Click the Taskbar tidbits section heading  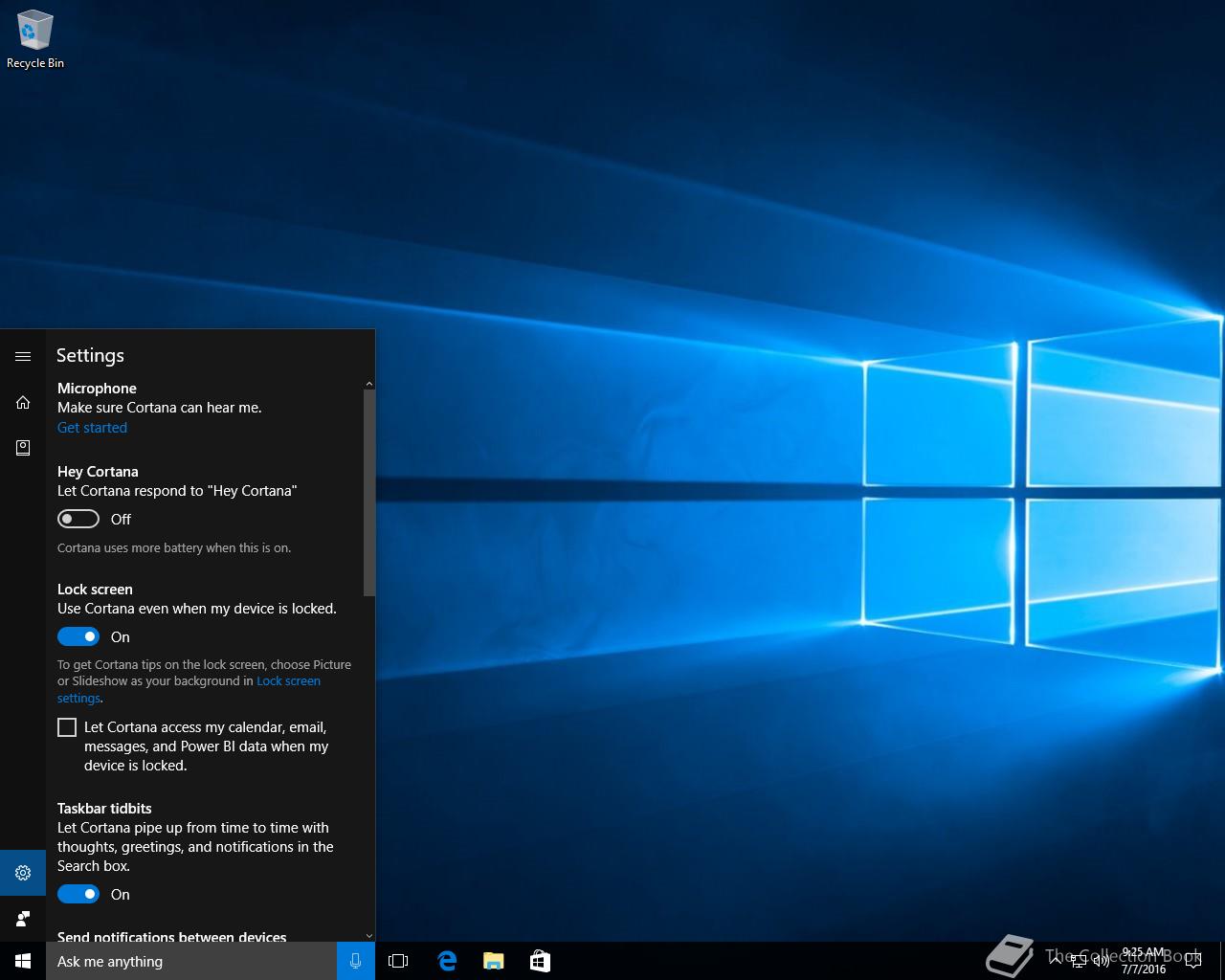tap(104, 808)
